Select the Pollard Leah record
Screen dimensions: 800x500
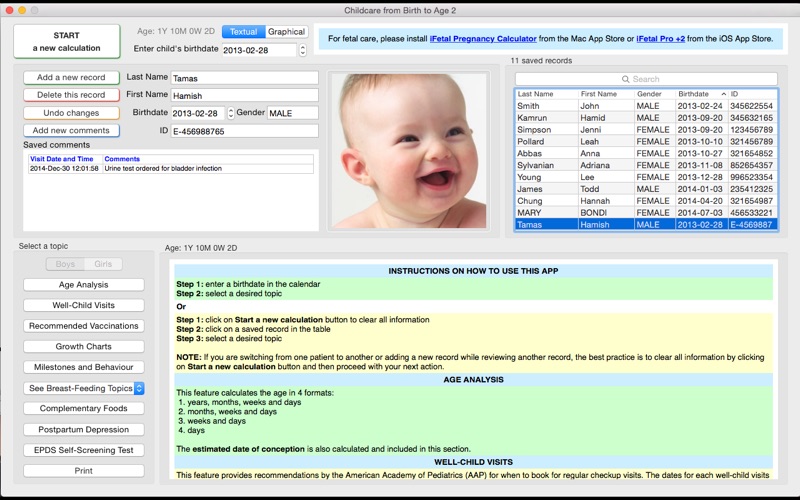pyautogui.click(x=646, y=141)
